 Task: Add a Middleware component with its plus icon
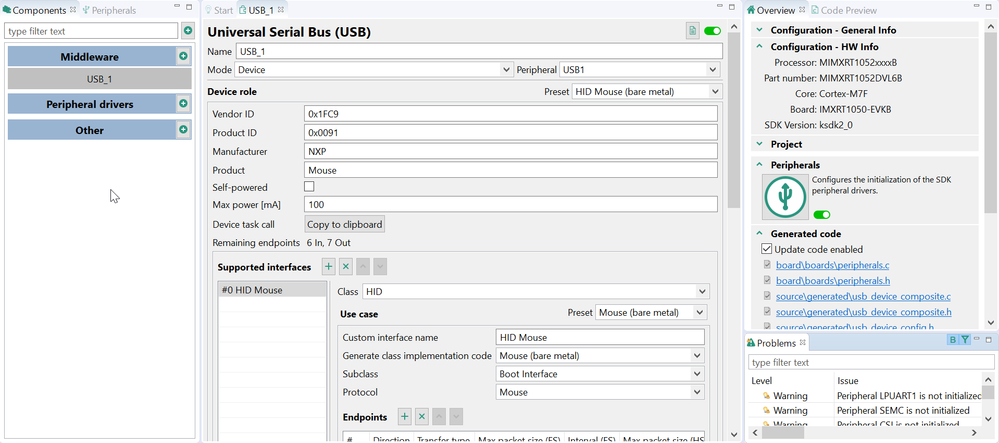(x=183, y=57)
